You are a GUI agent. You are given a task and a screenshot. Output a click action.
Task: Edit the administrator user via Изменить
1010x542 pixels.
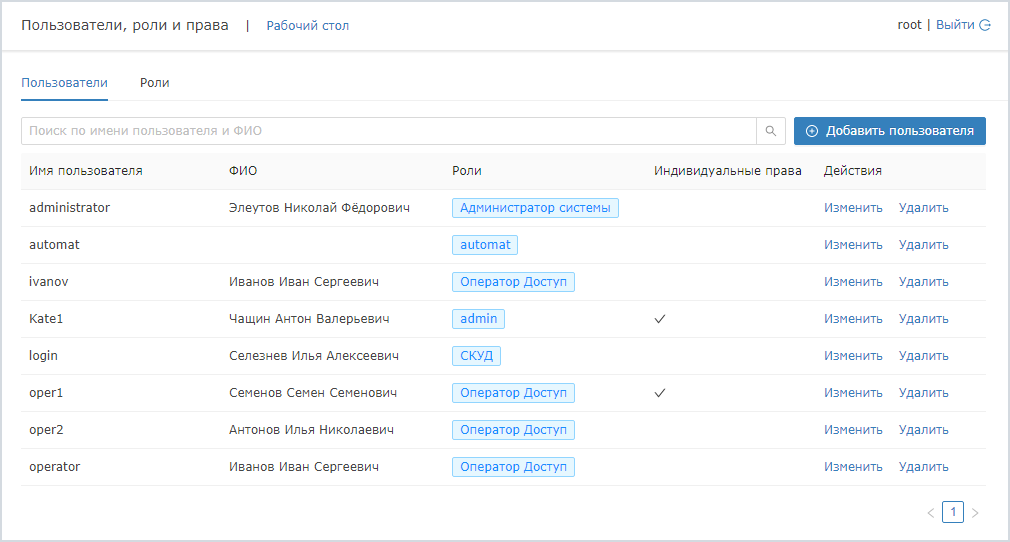[853, 208]
